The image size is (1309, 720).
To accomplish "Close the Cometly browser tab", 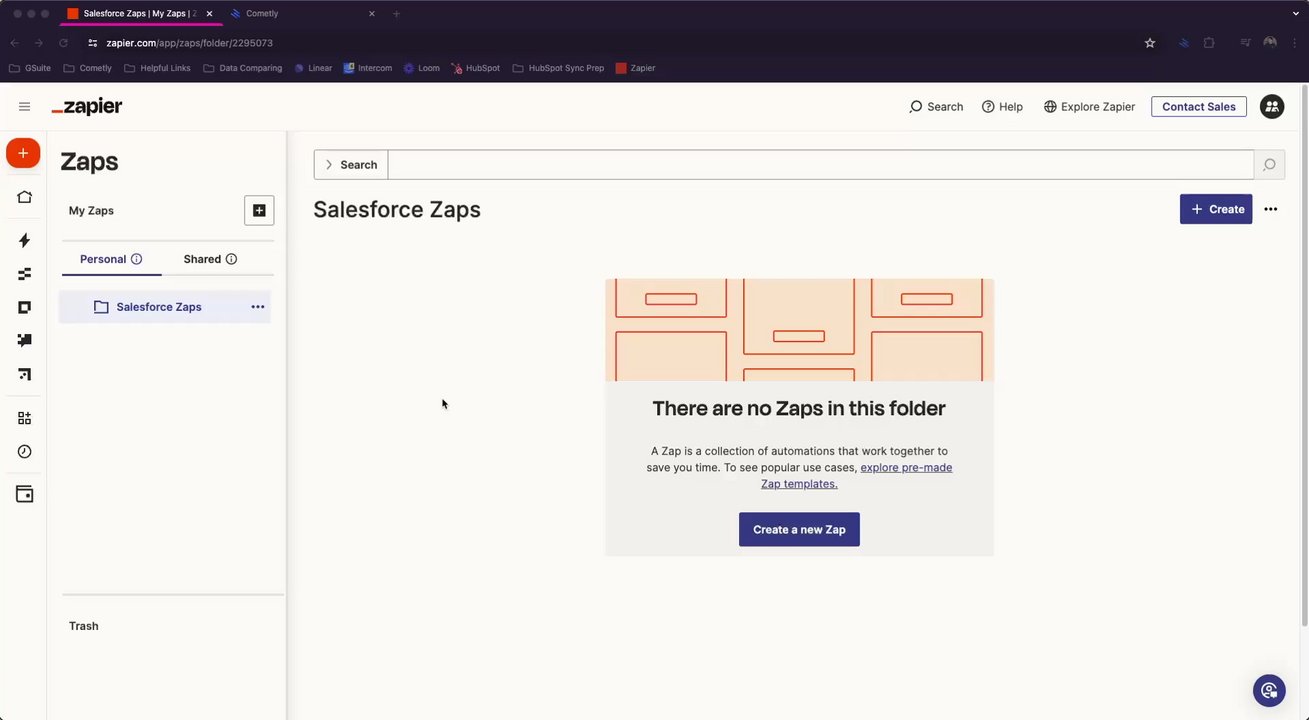I will point(372,14).
